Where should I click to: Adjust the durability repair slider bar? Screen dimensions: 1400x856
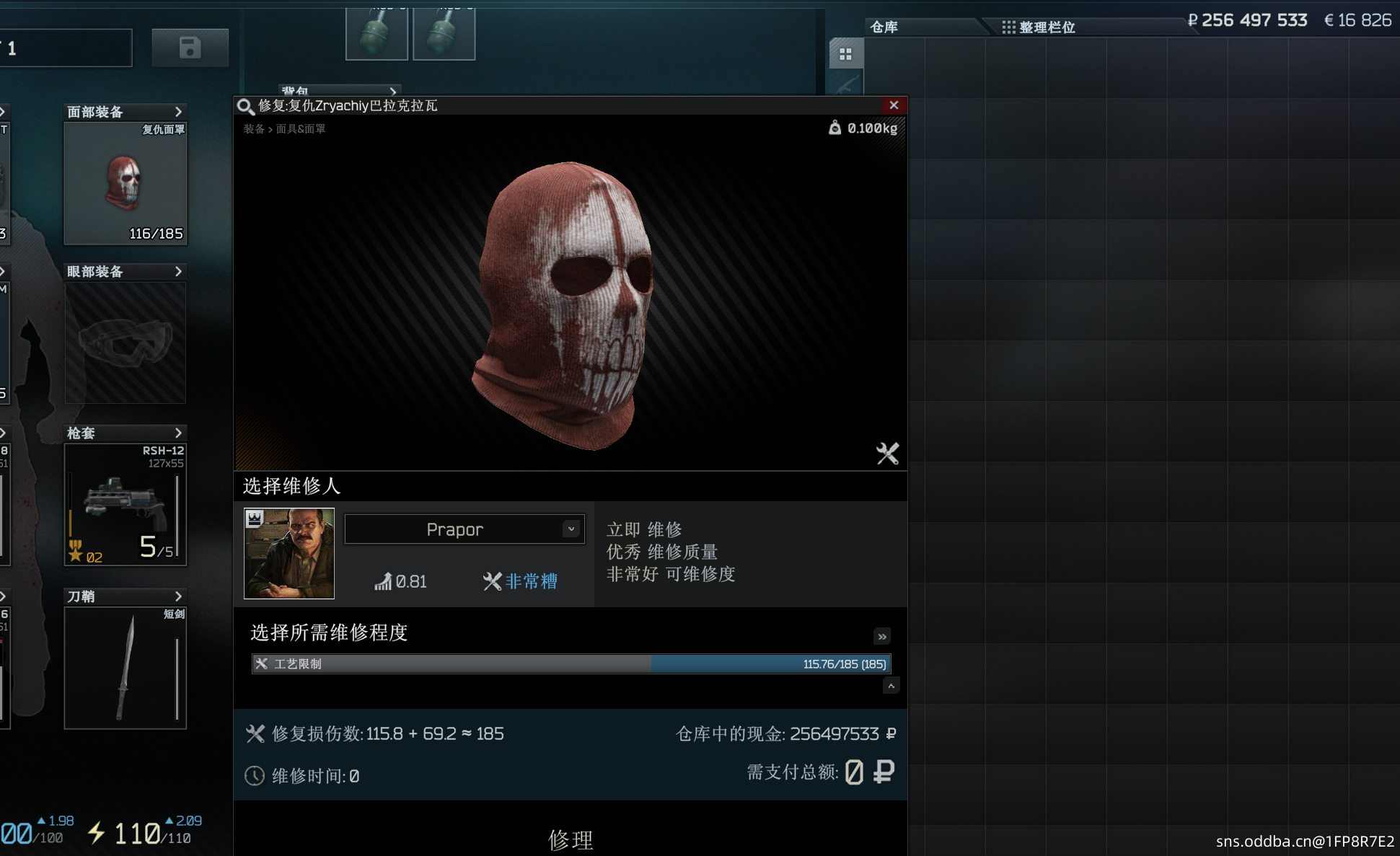571,663
